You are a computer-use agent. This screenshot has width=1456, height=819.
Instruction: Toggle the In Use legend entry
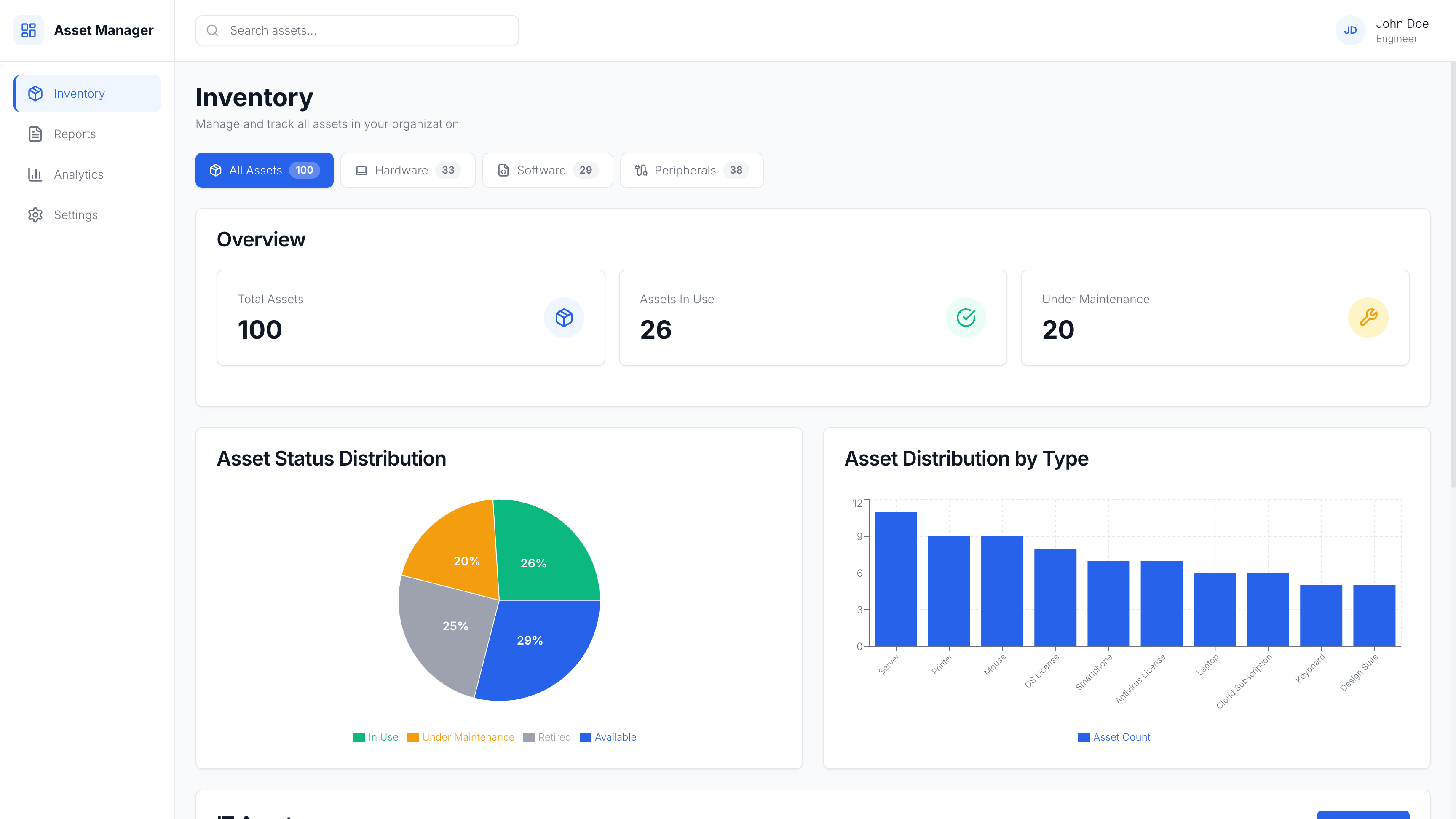376,737
